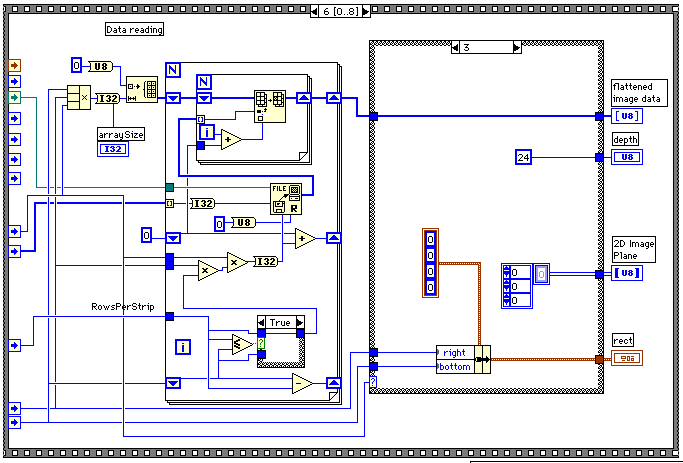Click the multiply node feeding I32 conversion
The width and height of the screenshot is (683, 463).
[x=237, y=263]
